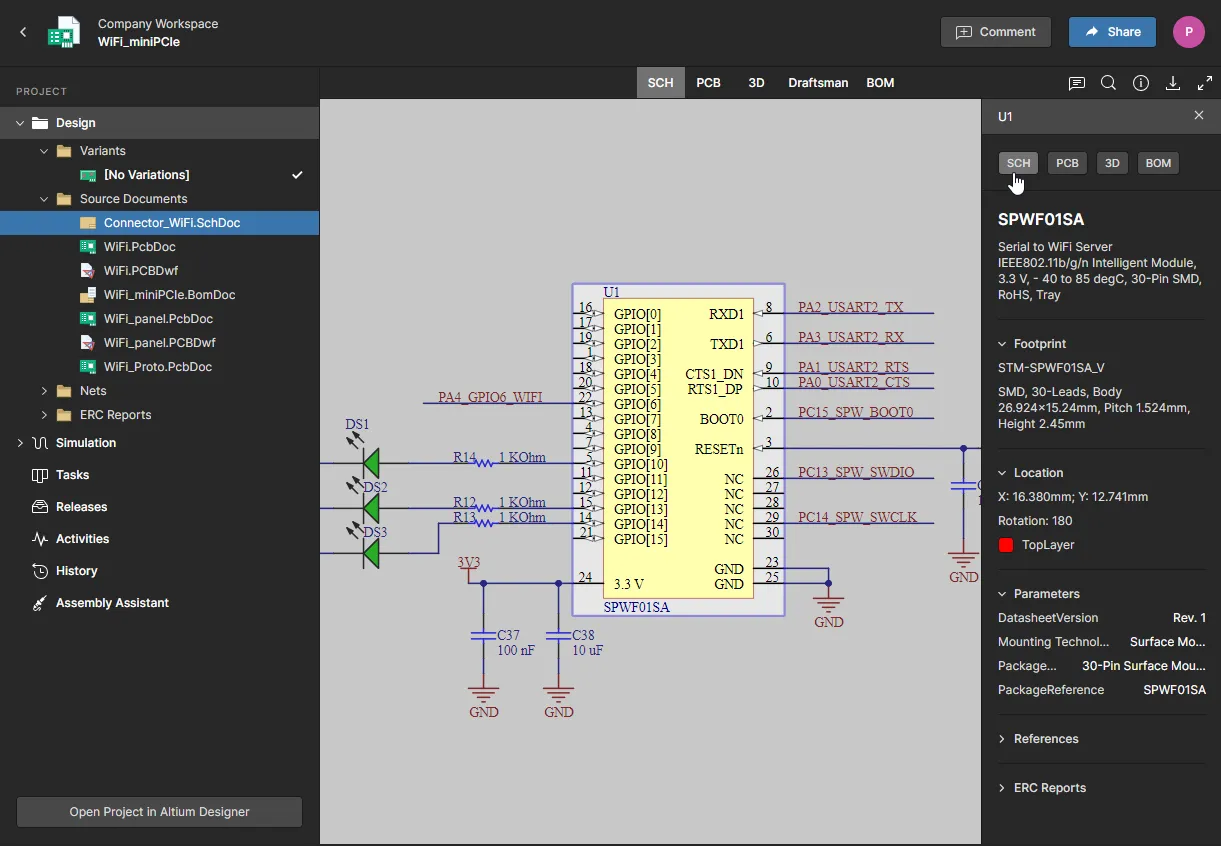This screenshot has height=846, width=1221.
Task: Select the [No Variations] variant
Action: point(147,175)
